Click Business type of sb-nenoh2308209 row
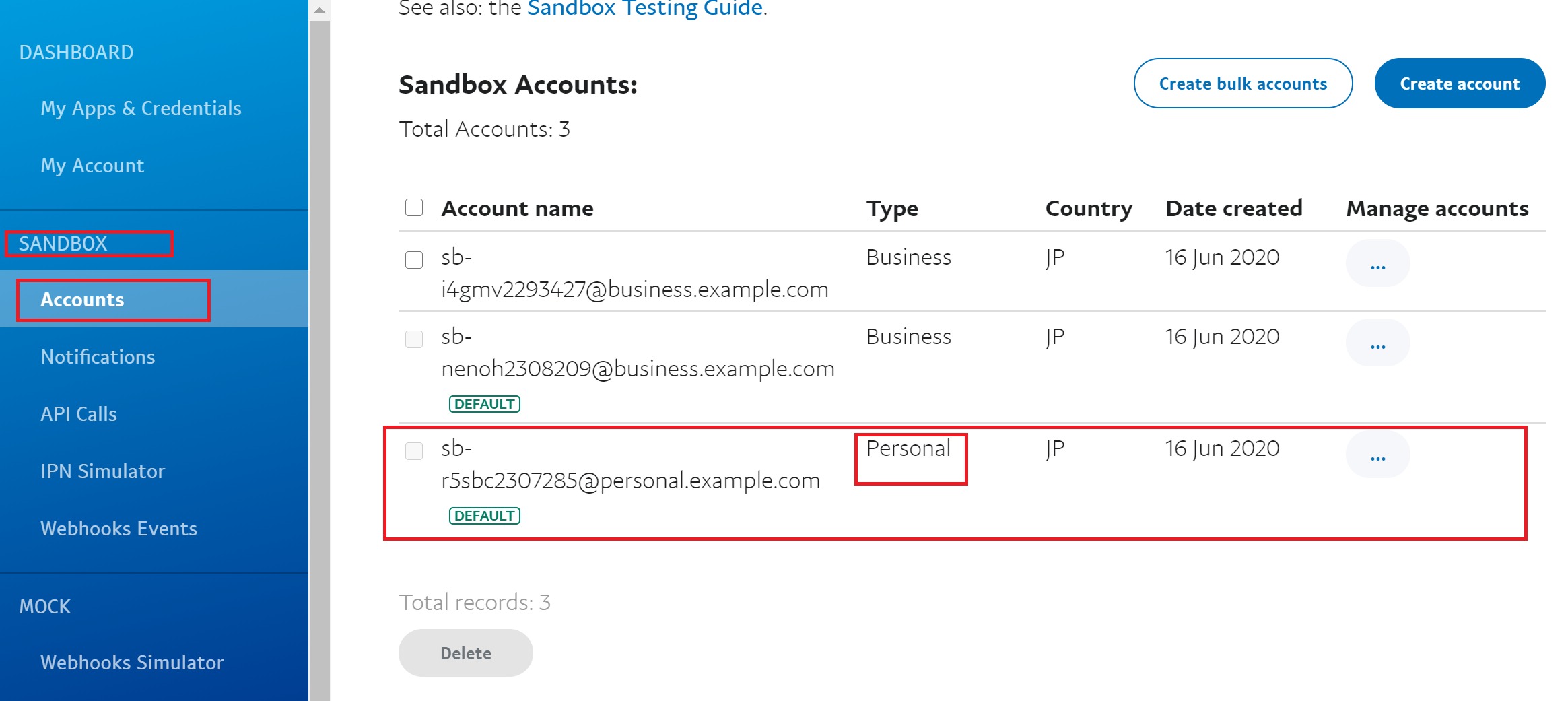 [x=909, y=337]
